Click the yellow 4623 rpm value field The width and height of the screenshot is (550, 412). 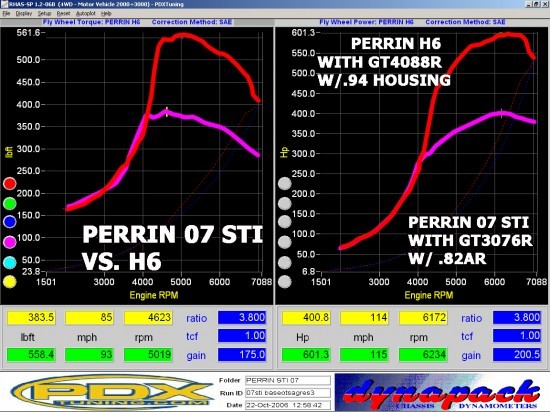coord(148,318)
